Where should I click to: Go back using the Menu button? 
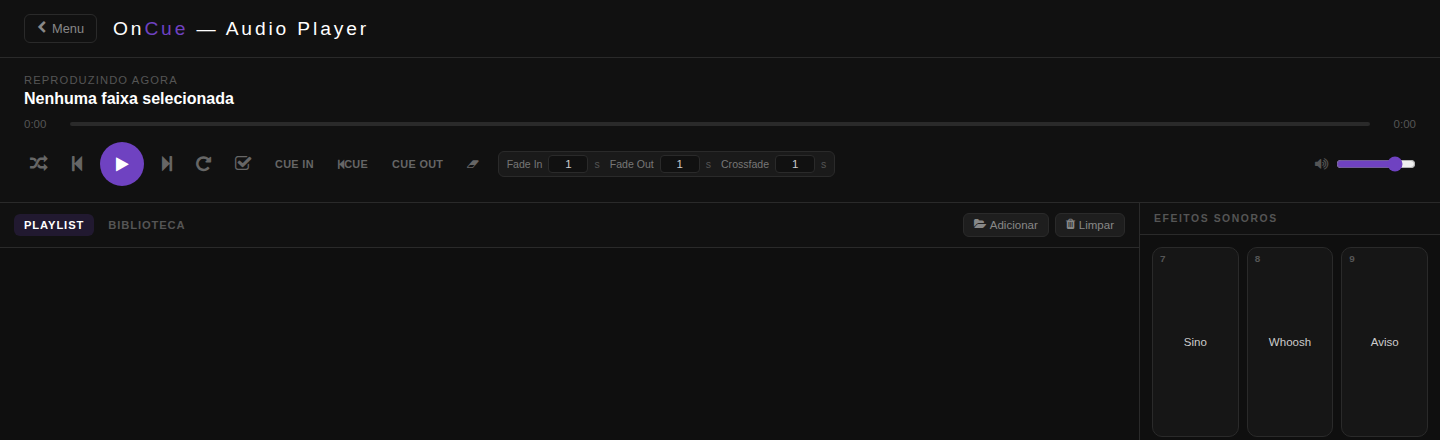click(x=60, y=28)
